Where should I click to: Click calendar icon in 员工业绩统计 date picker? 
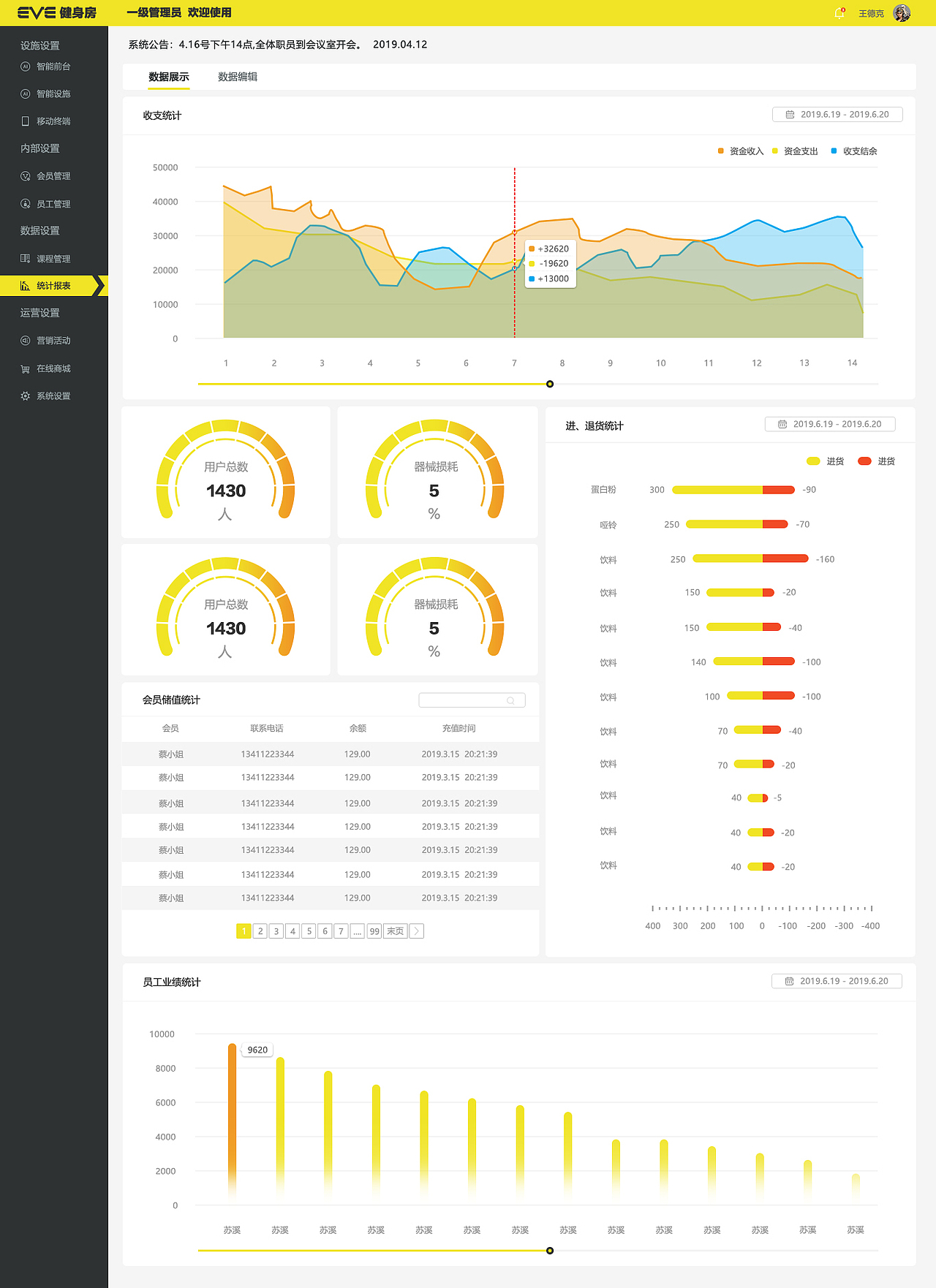789,981
